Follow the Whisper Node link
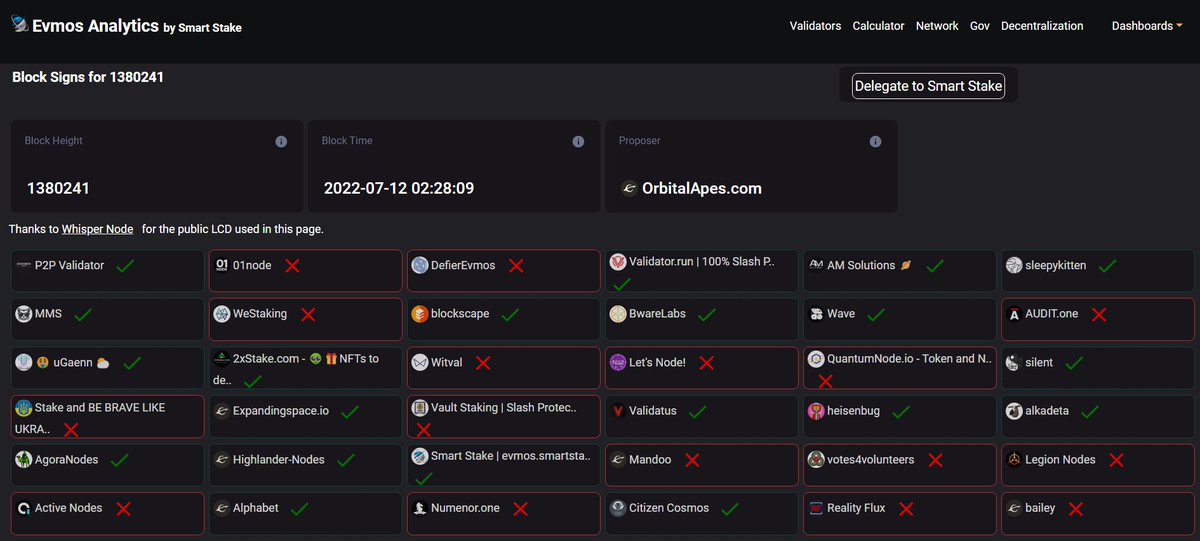The width and height of the screenshot is (1200, 541). [x=97, y=229]
